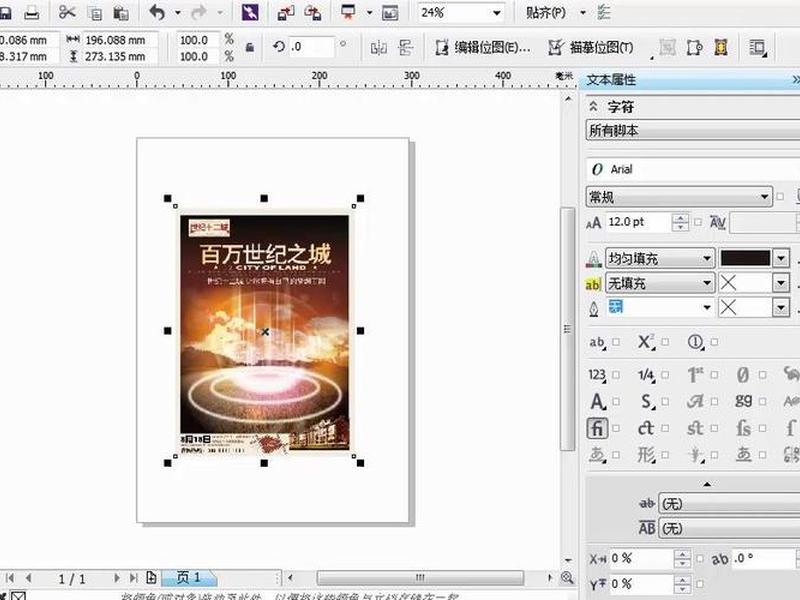Click the 12.0 pt font size field

click(x=639, y=222)
